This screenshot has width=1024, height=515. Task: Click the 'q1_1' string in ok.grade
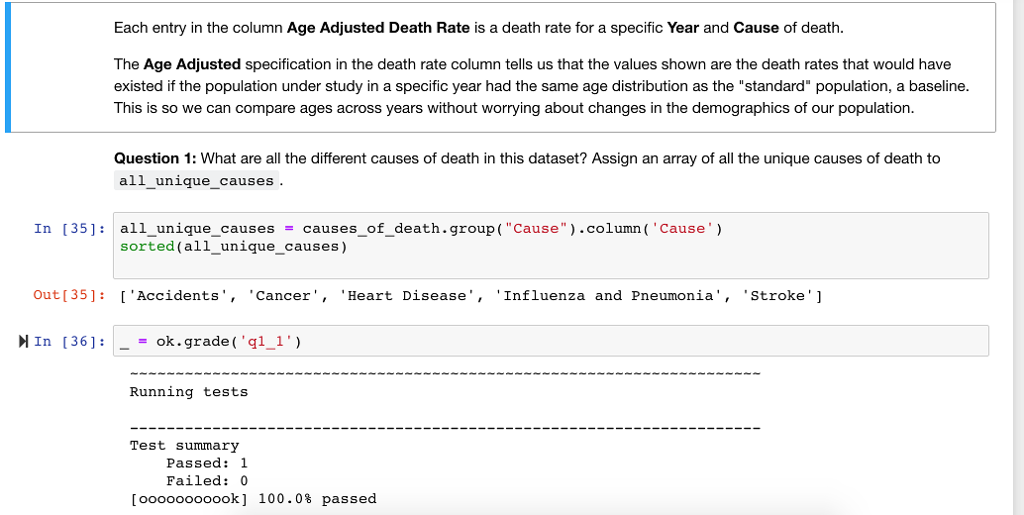(264, 341)
